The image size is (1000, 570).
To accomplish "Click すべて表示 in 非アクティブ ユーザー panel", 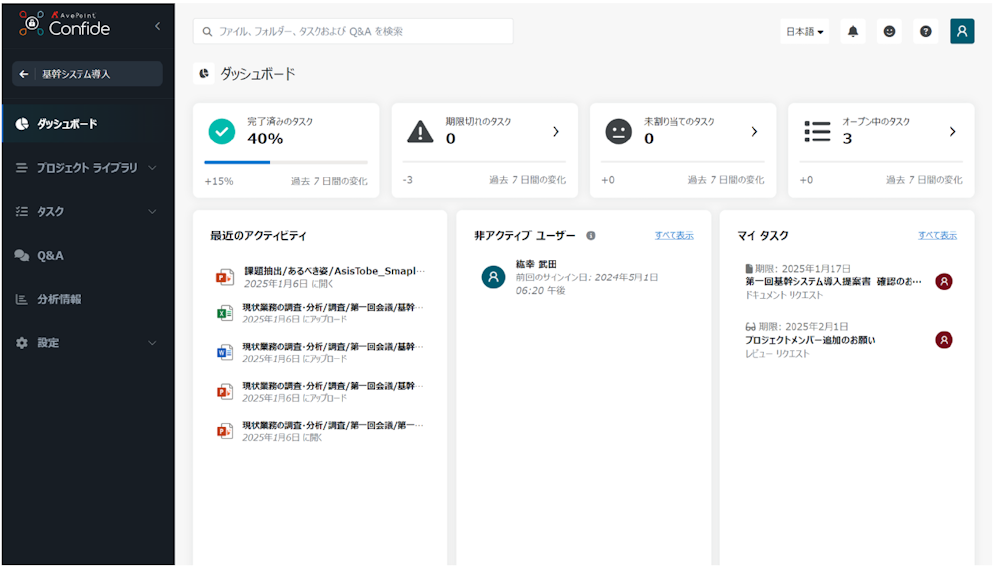I will click(x=674, y=236).
